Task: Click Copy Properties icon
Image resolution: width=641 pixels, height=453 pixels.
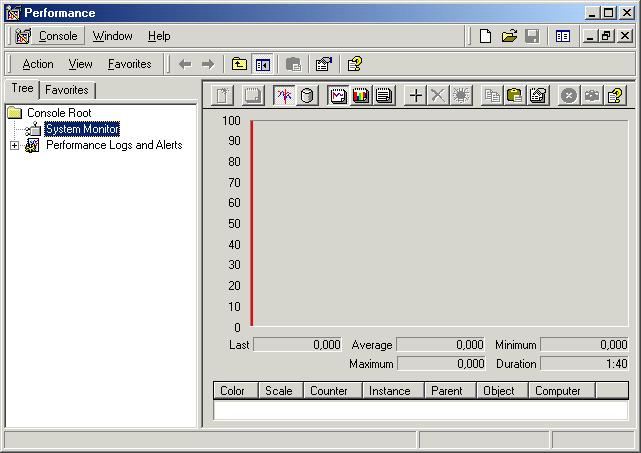Action: click(x=492, y=96)
